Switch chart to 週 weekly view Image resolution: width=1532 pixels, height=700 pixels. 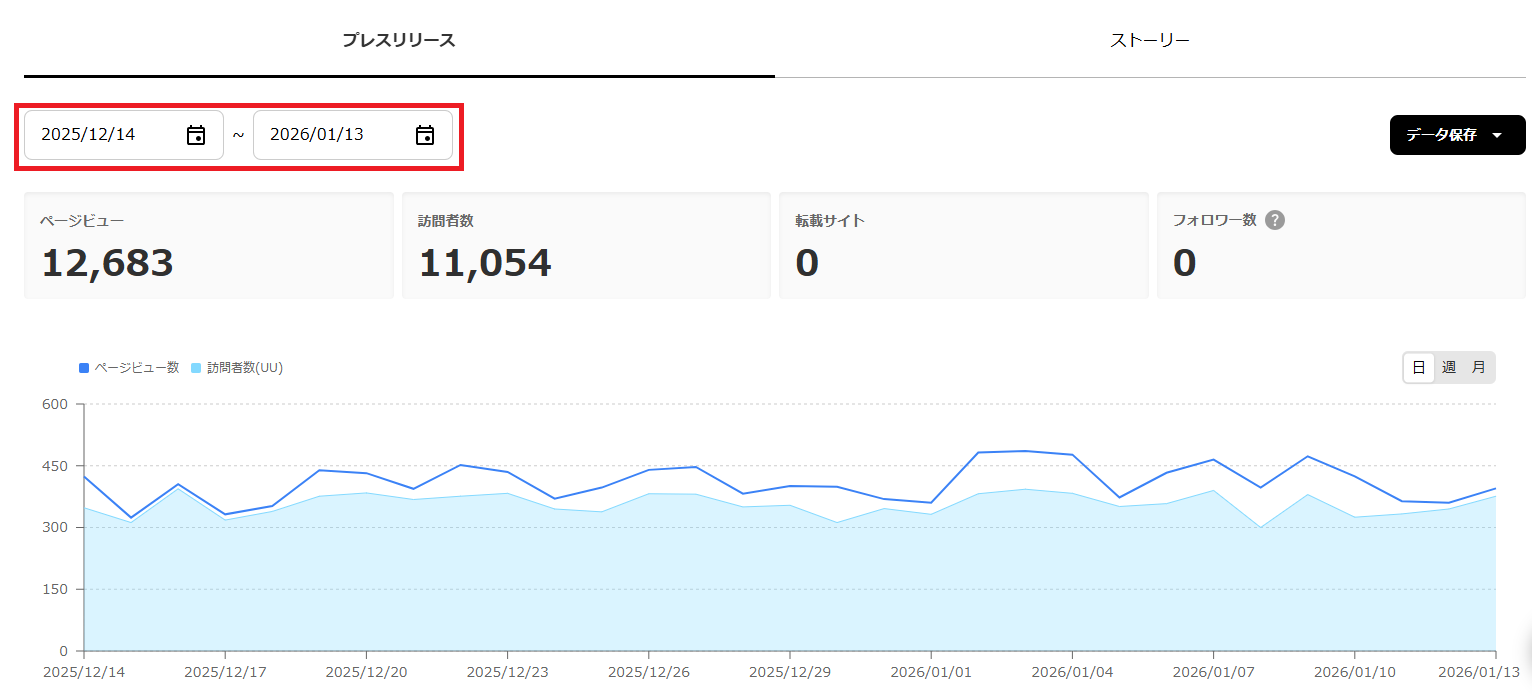click(1448, 367)
